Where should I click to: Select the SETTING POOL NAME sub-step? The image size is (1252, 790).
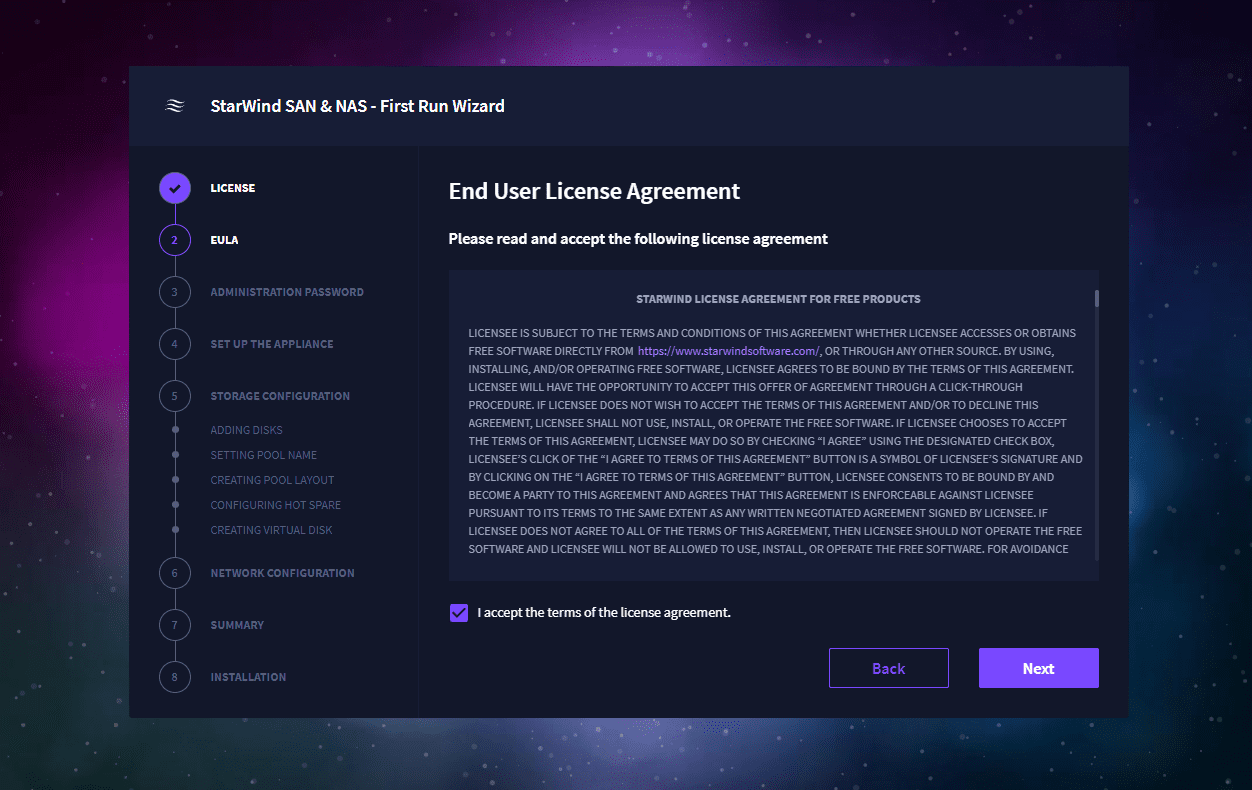tap(263, 455)
